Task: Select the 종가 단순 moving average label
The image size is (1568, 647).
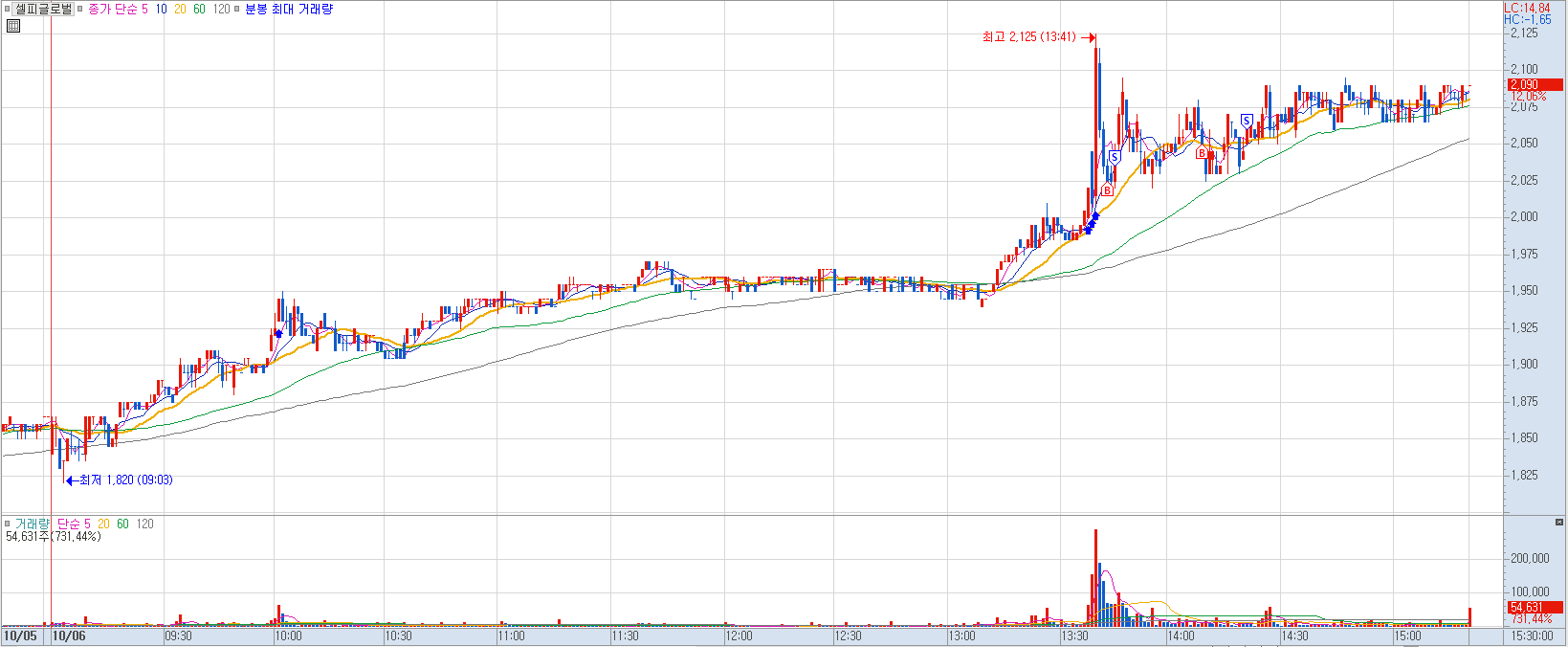Action: pos(113,9)
